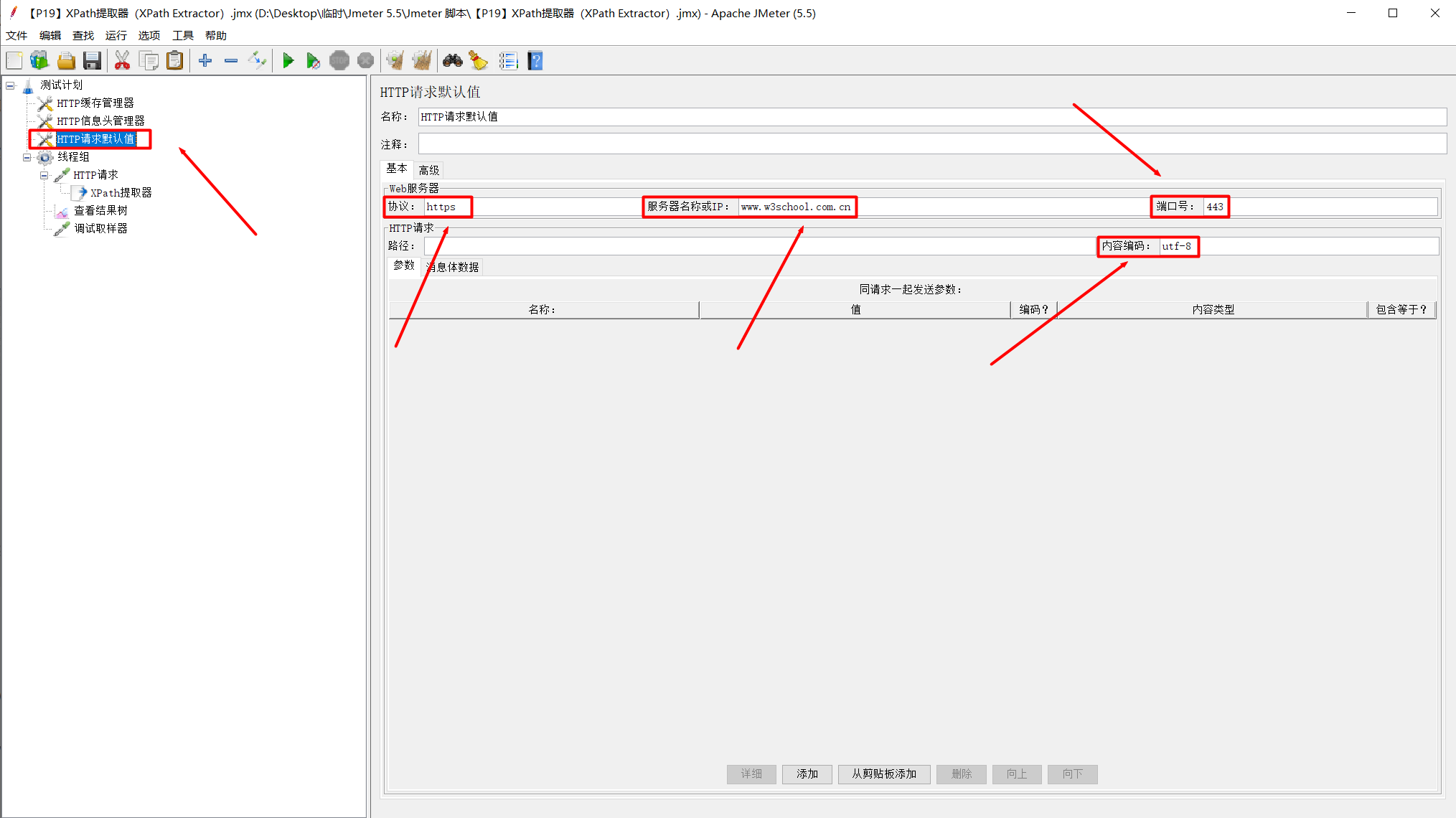The width and height of the screenshot is (1456, 818).
Task: Click the 添加 button to add parameter
Action: (807, 774)
